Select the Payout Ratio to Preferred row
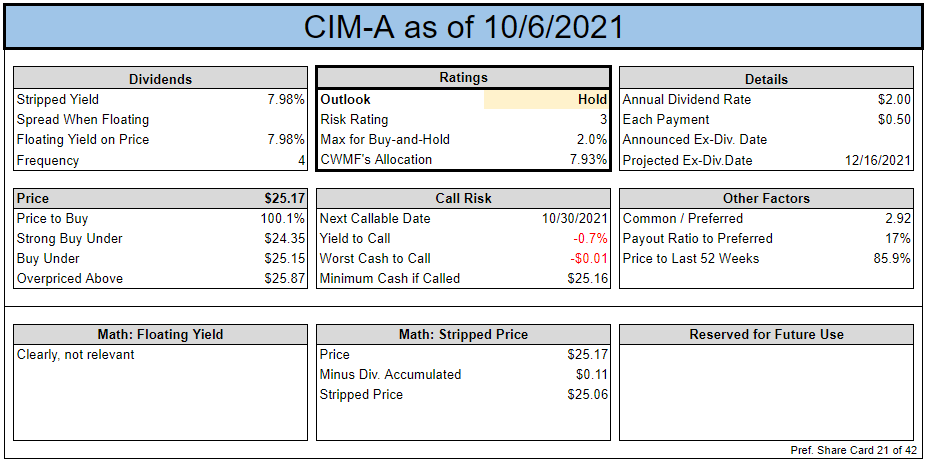 766,238
